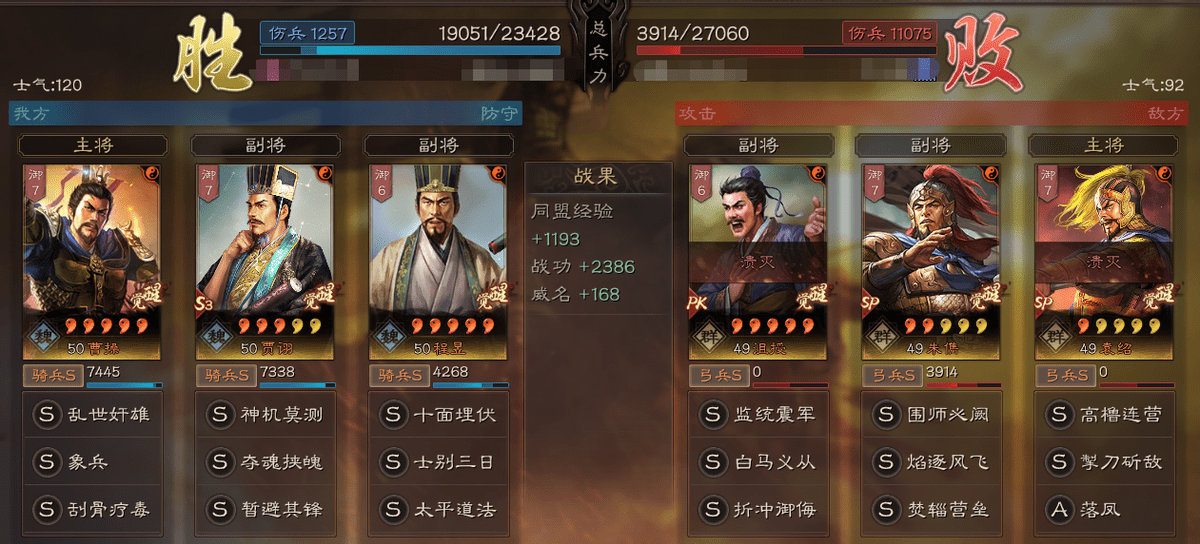Click the red 伤兵 11075 wounded label
Viewport: 1200px width, 544px height.
(x=889, y=33)
